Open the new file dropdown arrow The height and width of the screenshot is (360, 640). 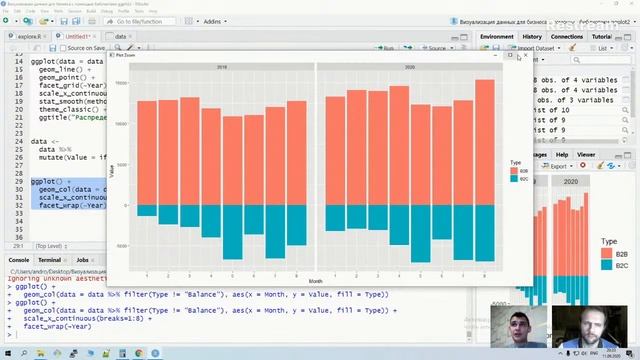[16, 21]
